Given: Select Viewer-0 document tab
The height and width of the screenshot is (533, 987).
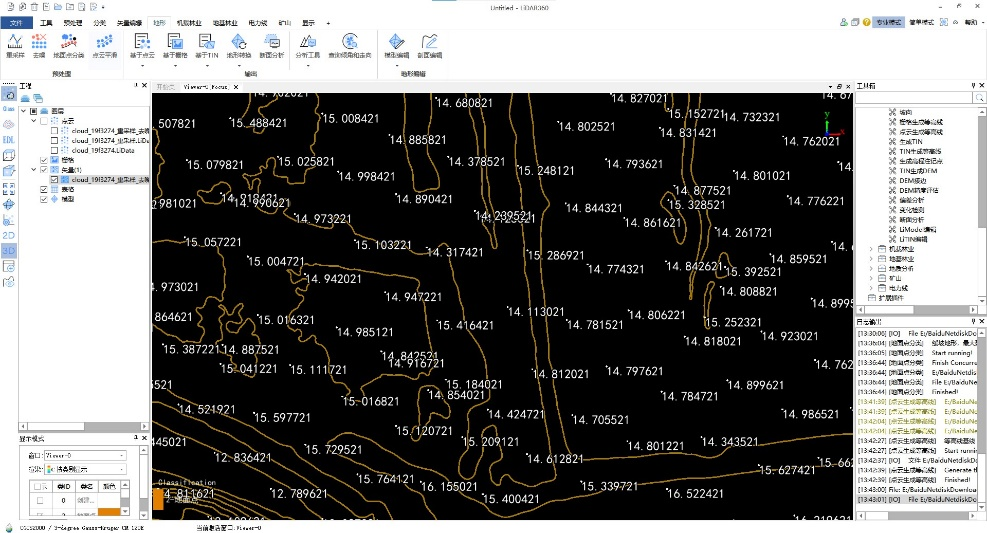Looking at the screenshot, I should click(206, 87).
